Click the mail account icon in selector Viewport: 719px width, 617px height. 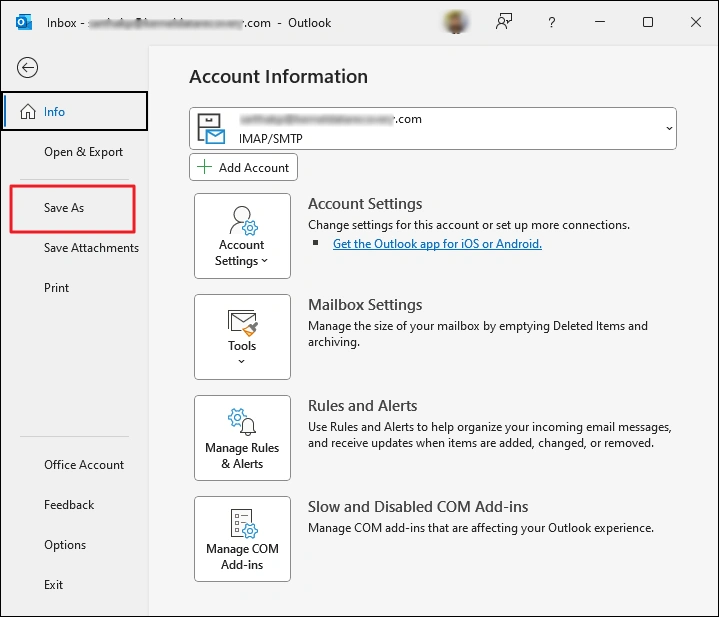(x=211, y=128)
